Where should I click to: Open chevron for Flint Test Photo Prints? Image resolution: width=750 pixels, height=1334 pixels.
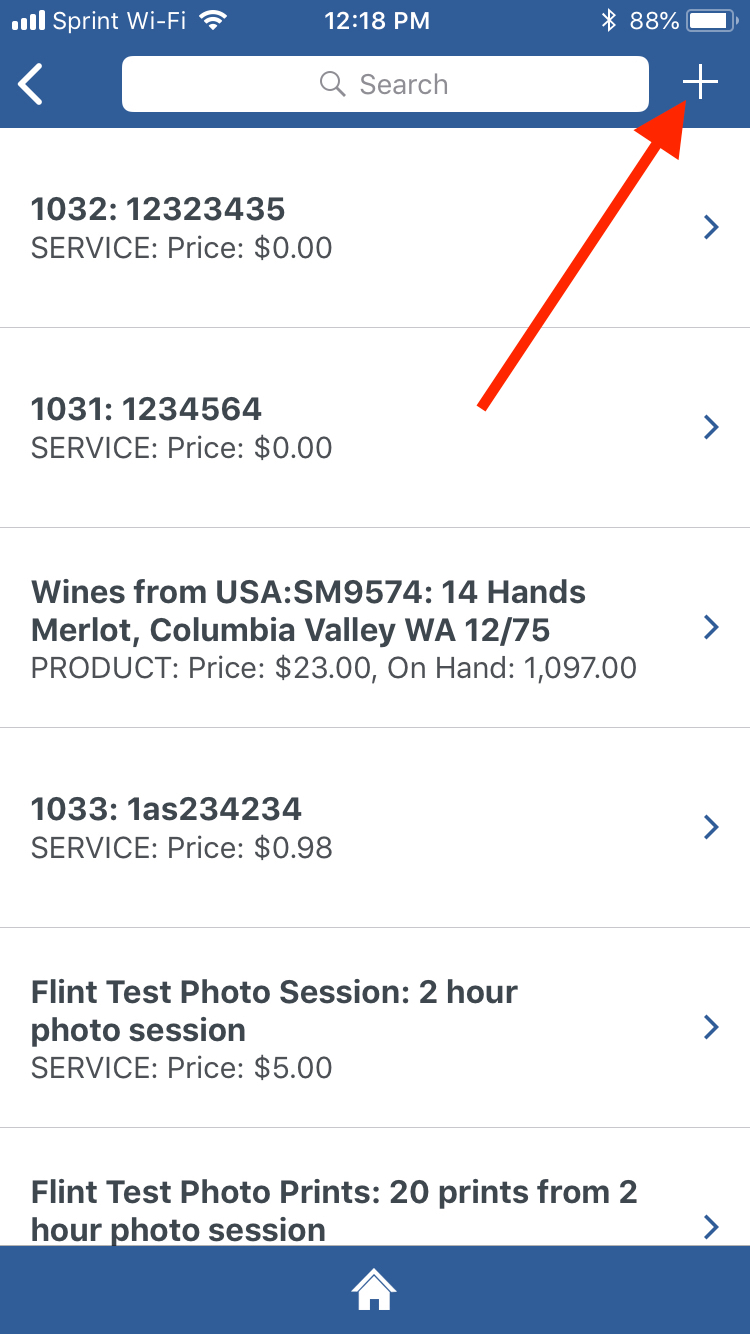711,1226
